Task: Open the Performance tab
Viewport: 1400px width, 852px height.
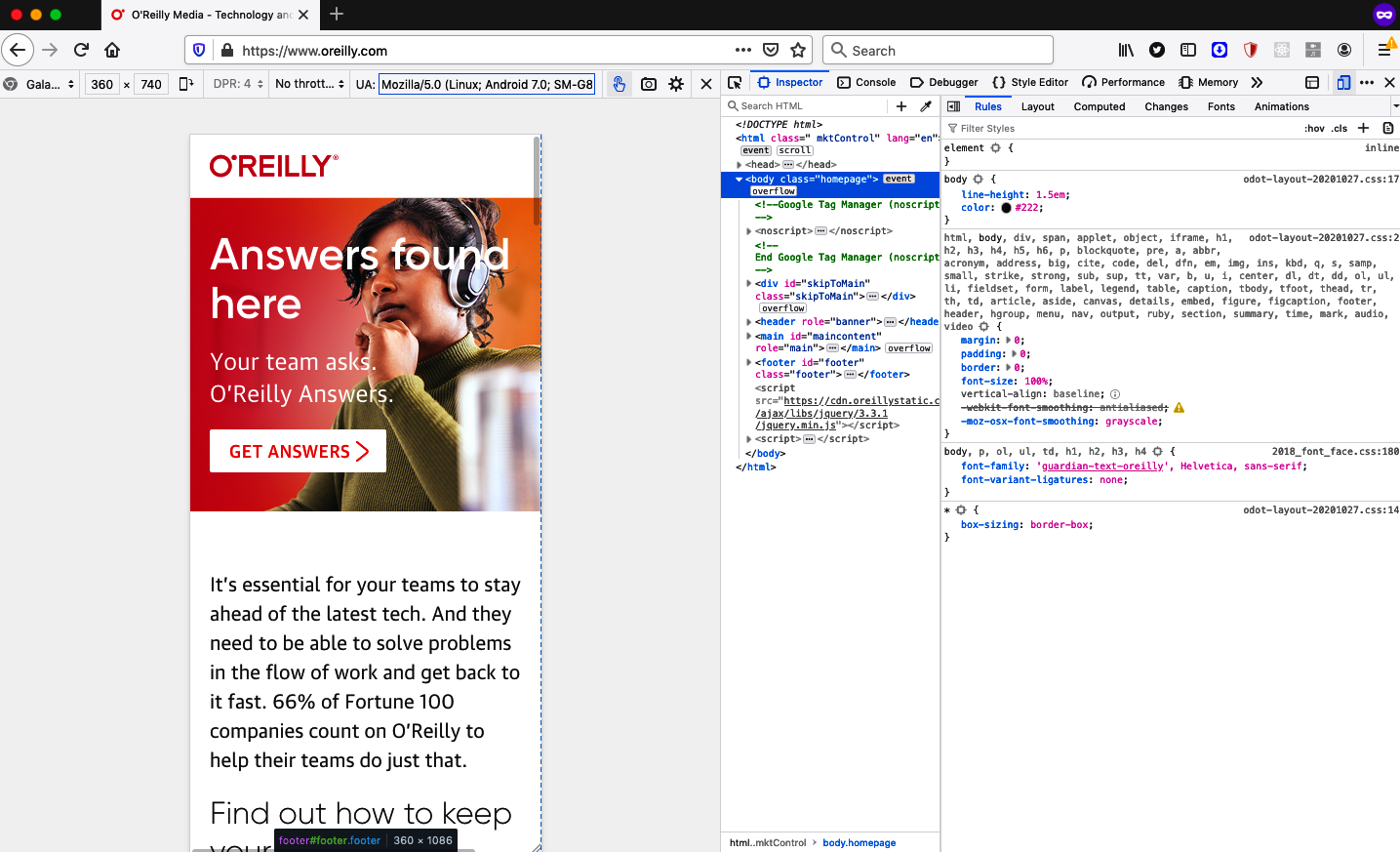Action: (1124, 83)
